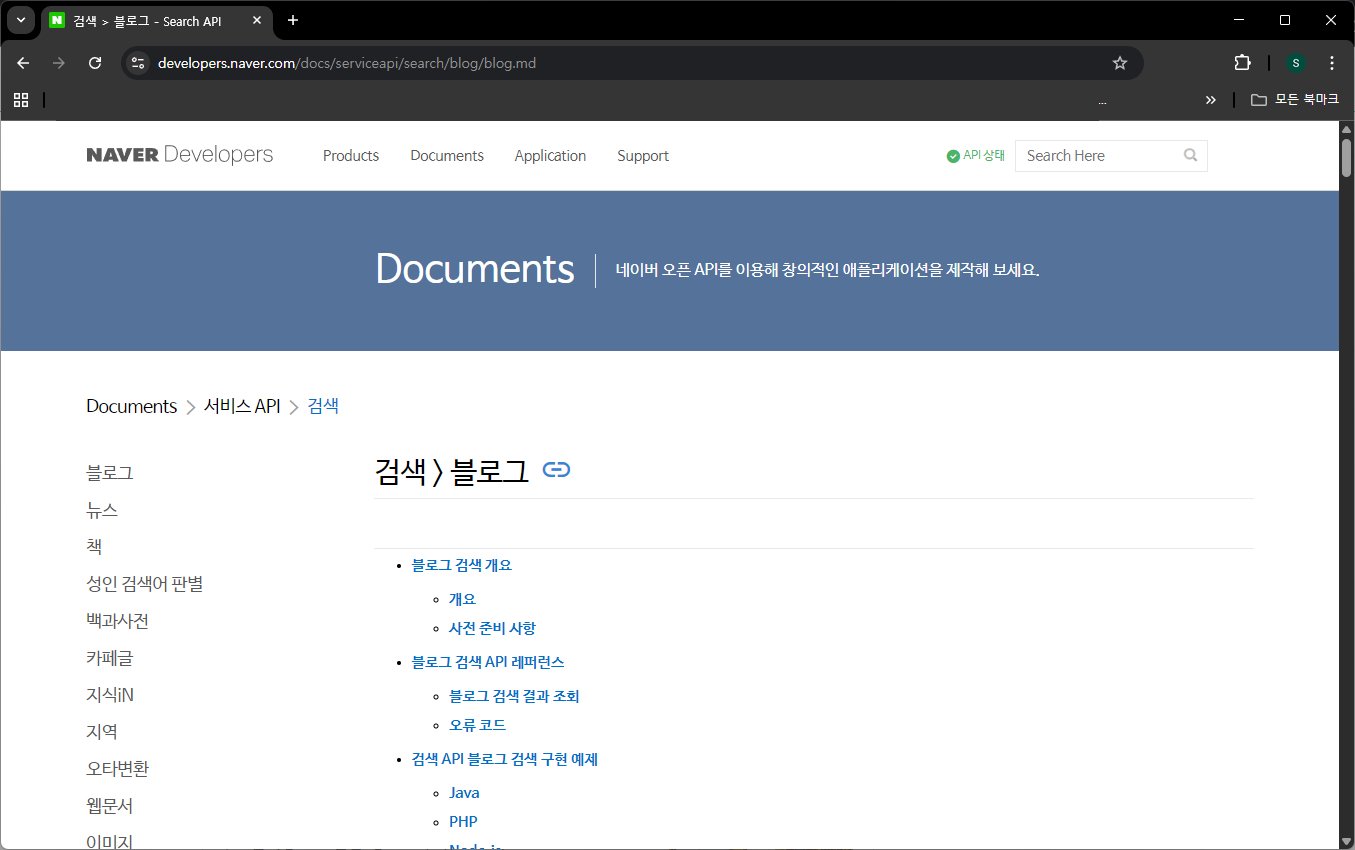Image resolution: width=1355 pixels, height=850 pixels.
Task: Open Chrome three-dot menu
Action: tap(1332, 63)
